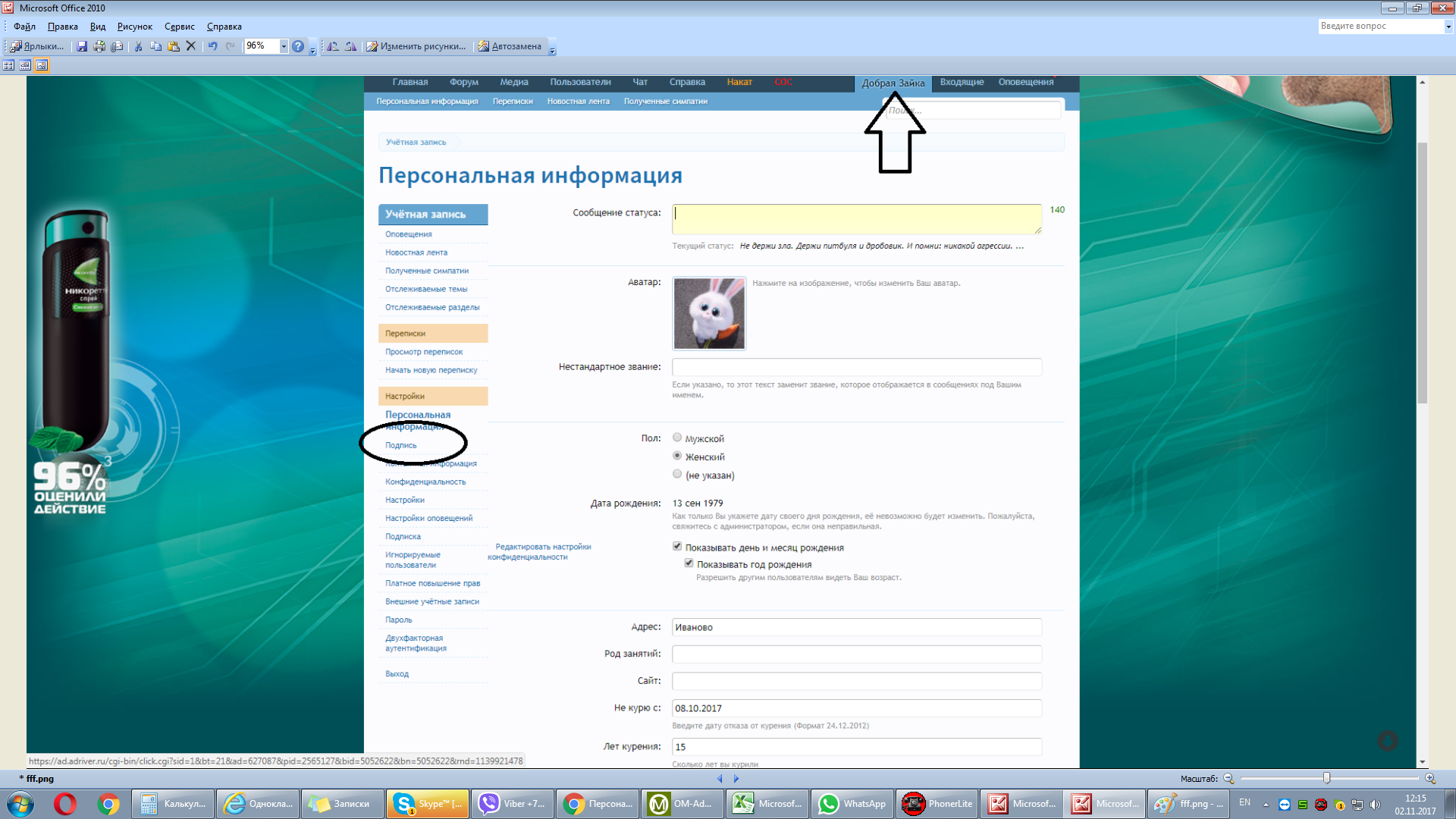The image size is (1456, 819).
Task: Select Женский radio button for gender
Action: tap(677, 456)
